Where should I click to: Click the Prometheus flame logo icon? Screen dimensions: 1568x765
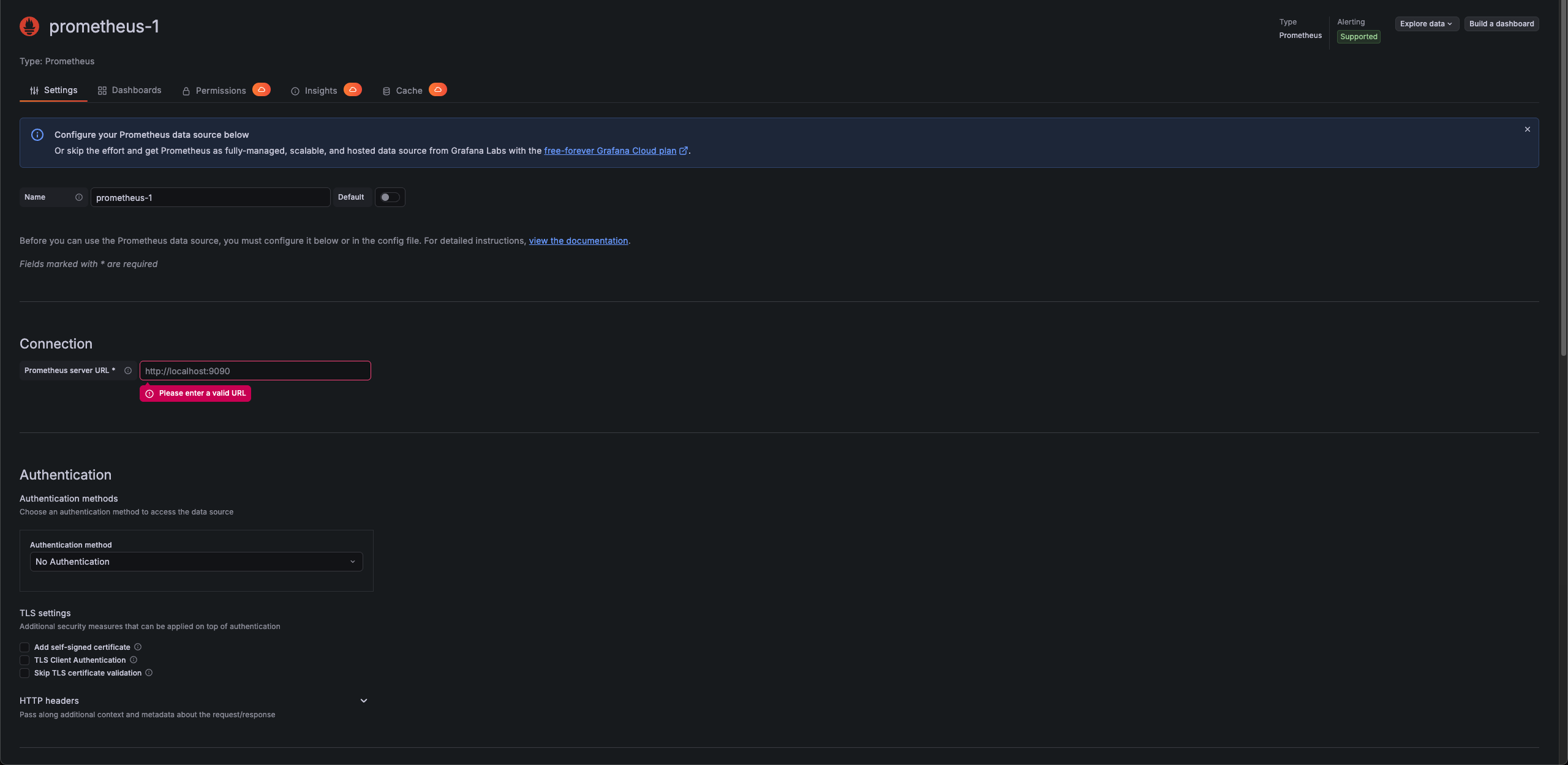pos(29,26)
